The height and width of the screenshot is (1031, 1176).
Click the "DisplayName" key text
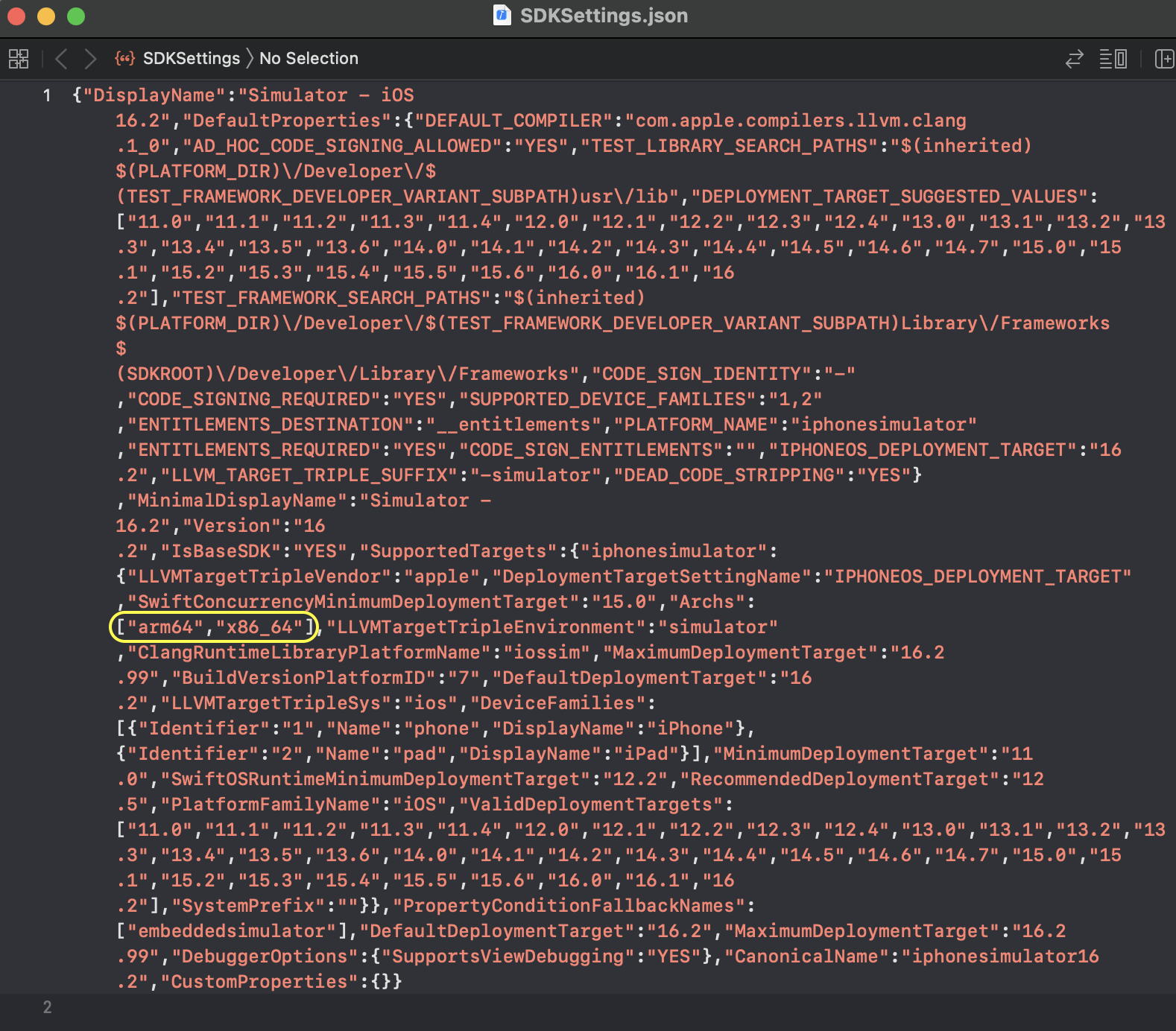point(154,95)
